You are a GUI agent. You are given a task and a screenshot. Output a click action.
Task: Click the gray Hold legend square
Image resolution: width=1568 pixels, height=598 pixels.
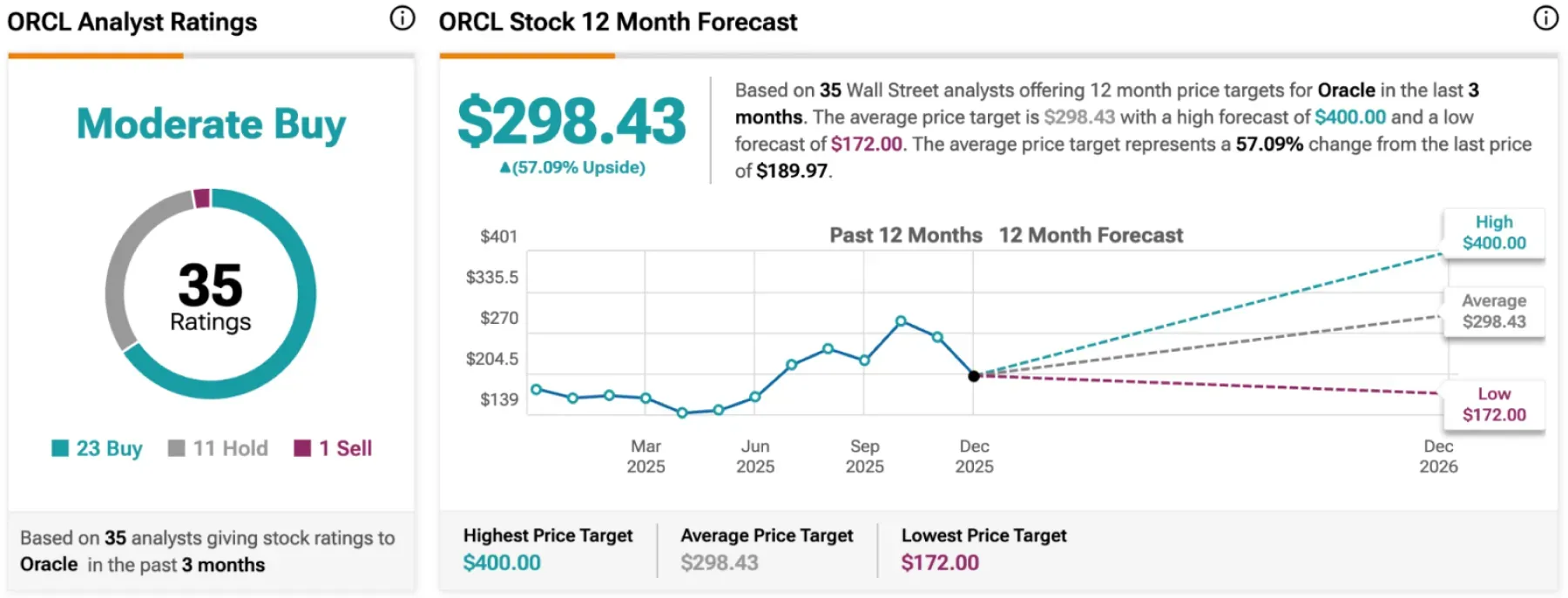click(177, 448)
